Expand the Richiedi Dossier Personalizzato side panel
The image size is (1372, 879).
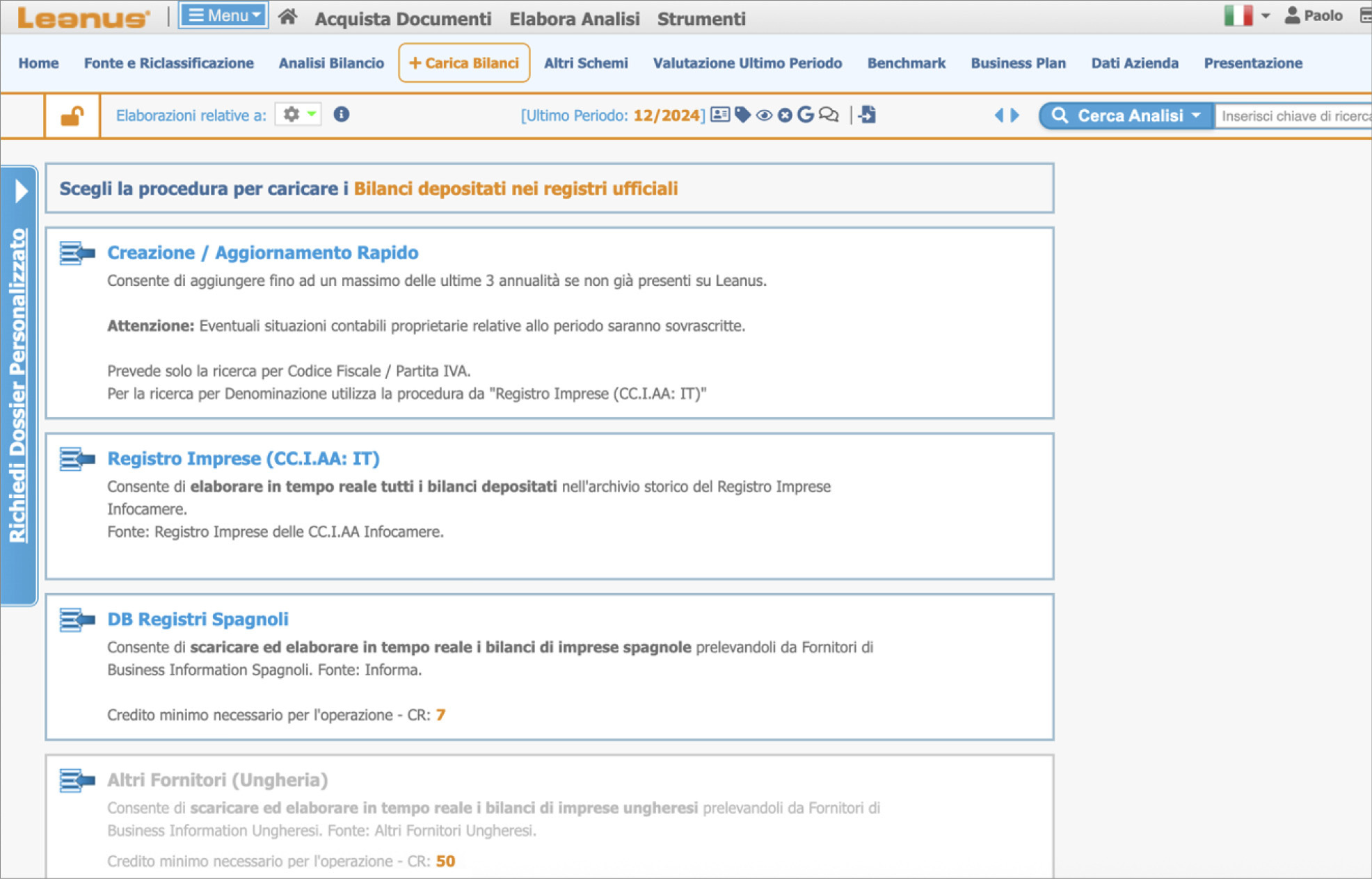click(20, 191)
